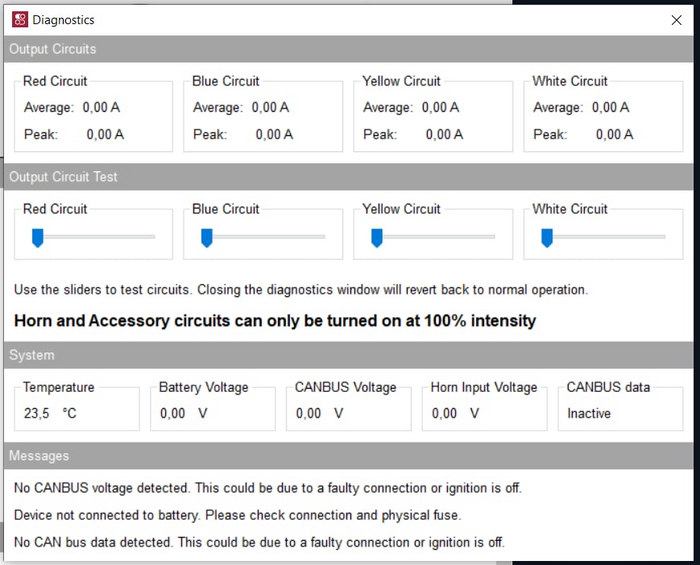The image size is (700, 565).
Task: Click the Blue Circuit test slider handle
Action: click(x=207, y=237)
